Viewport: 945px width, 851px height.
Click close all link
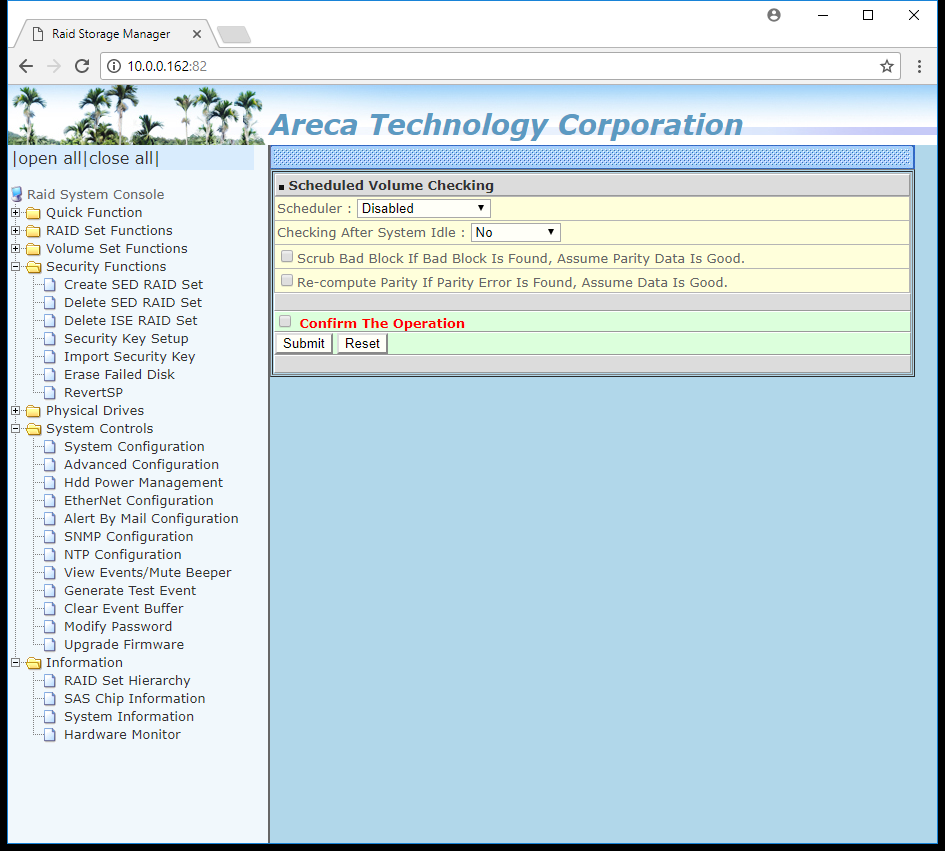[121, 159]
